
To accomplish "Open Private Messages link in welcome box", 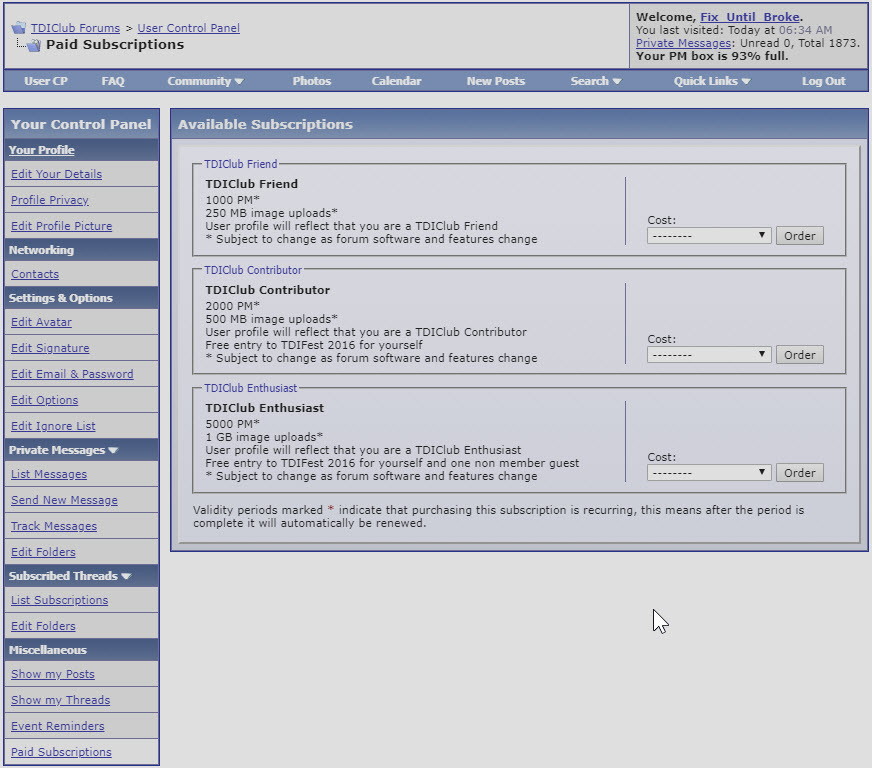I will point(683,43).
